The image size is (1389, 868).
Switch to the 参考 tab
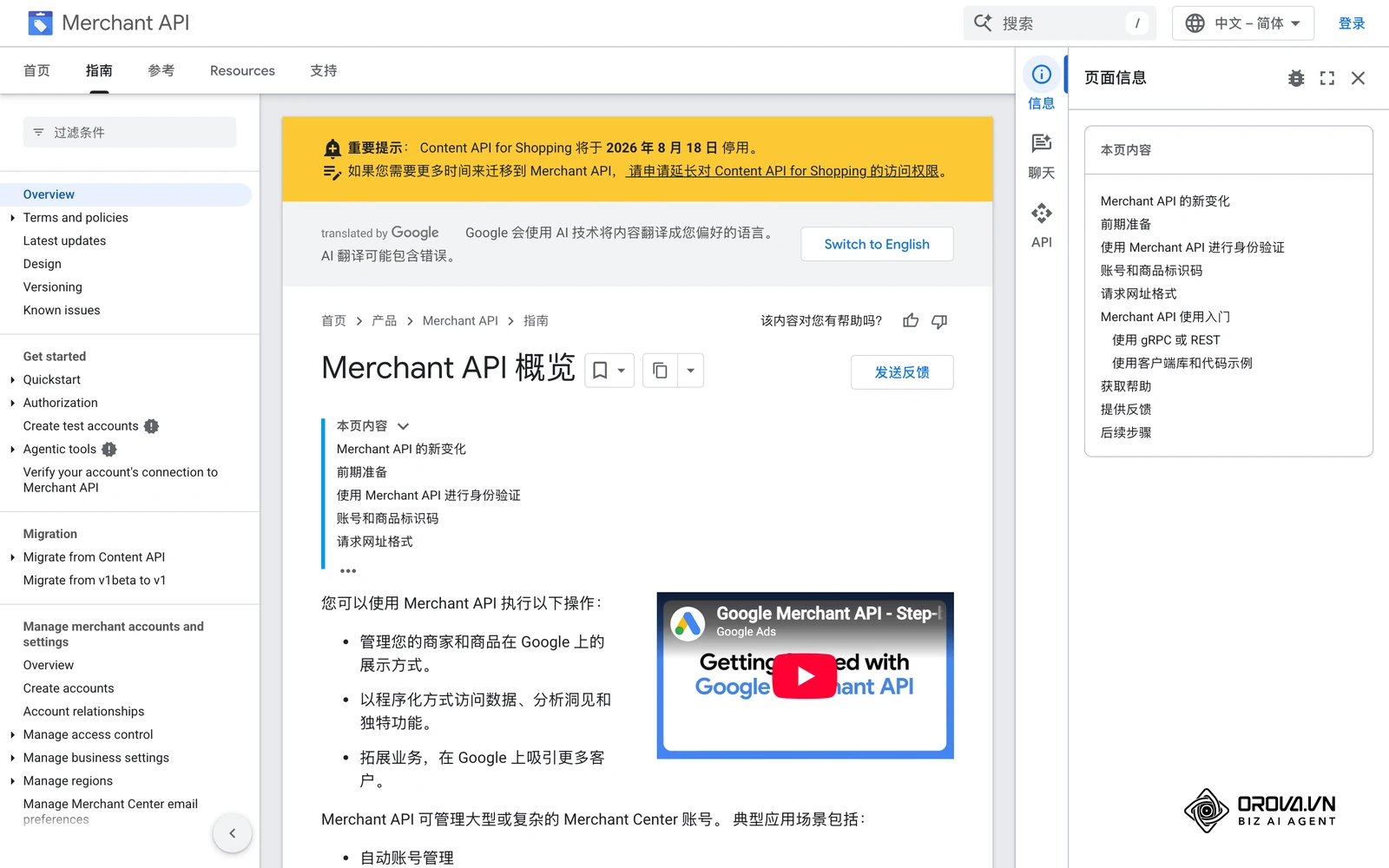click(161, 70)
